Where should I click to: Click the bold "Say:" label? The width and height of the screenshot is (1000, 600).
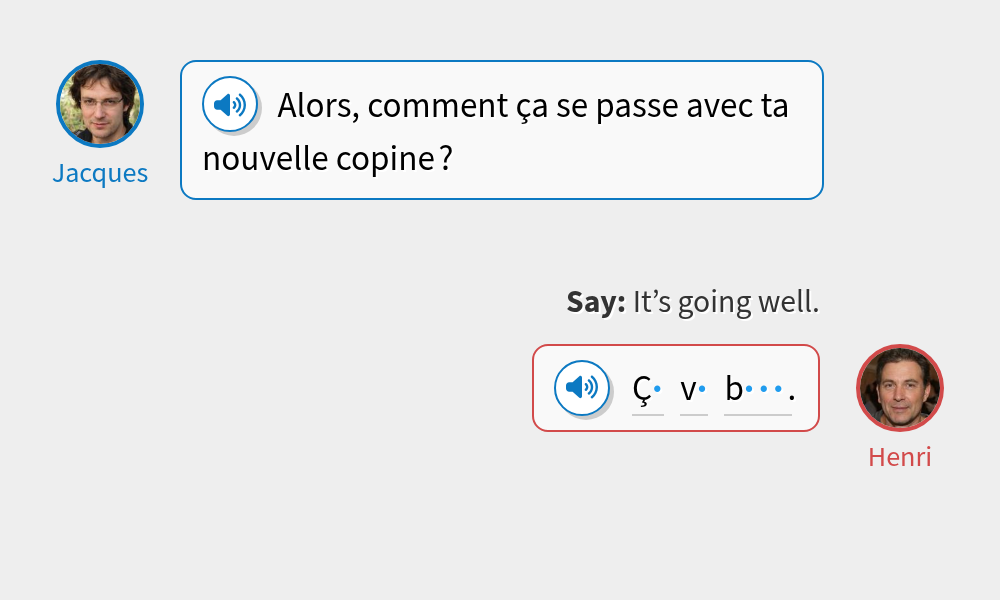[x=596, y=302]
